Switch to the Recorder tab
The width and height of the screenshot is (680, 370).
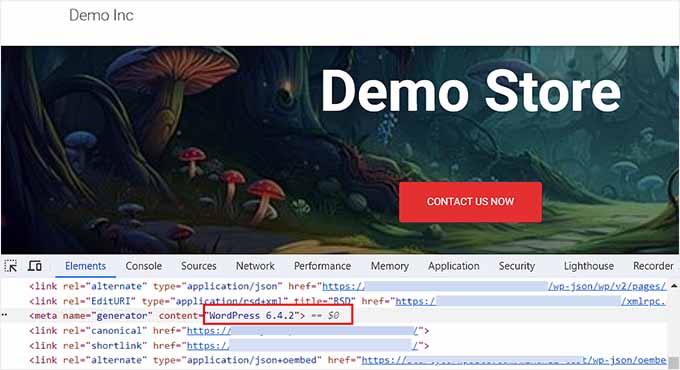coord(653,266)
